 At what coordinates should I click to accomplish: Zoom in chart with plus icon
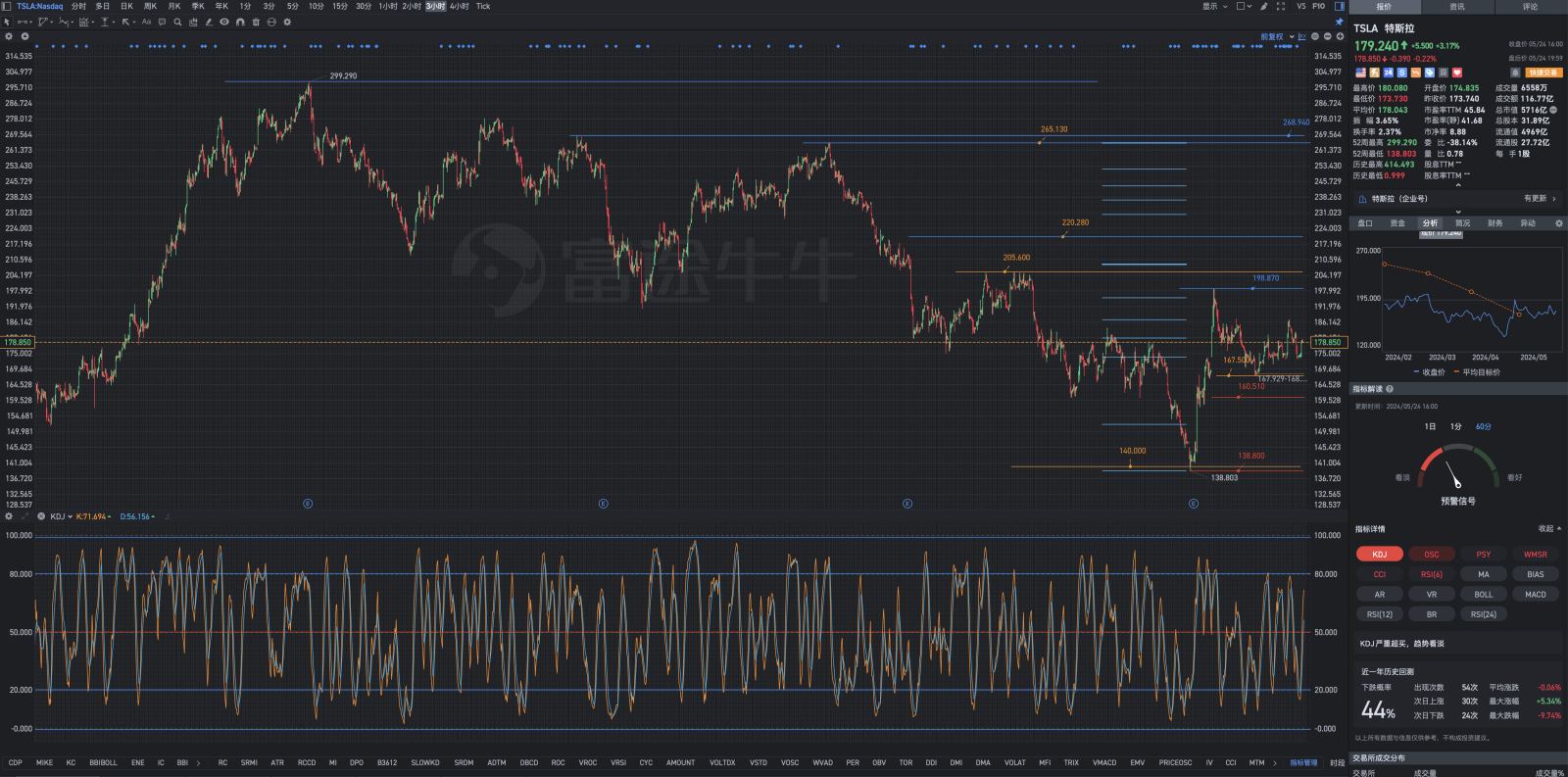[x=1340, y=36]
